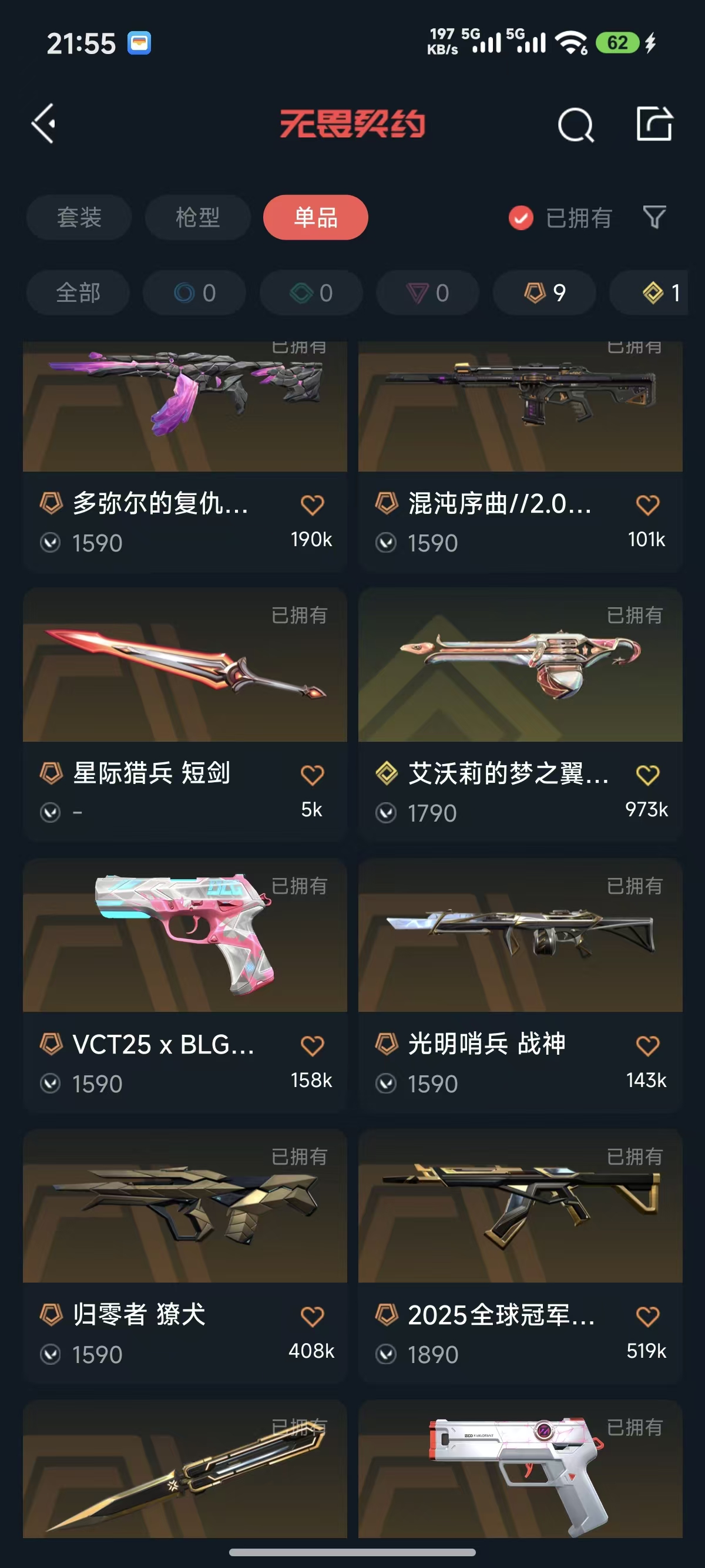The image size is (705, 1568).
Task: Tap heart on 2025全球冠军 skin
Action: tap(647, 1317)
